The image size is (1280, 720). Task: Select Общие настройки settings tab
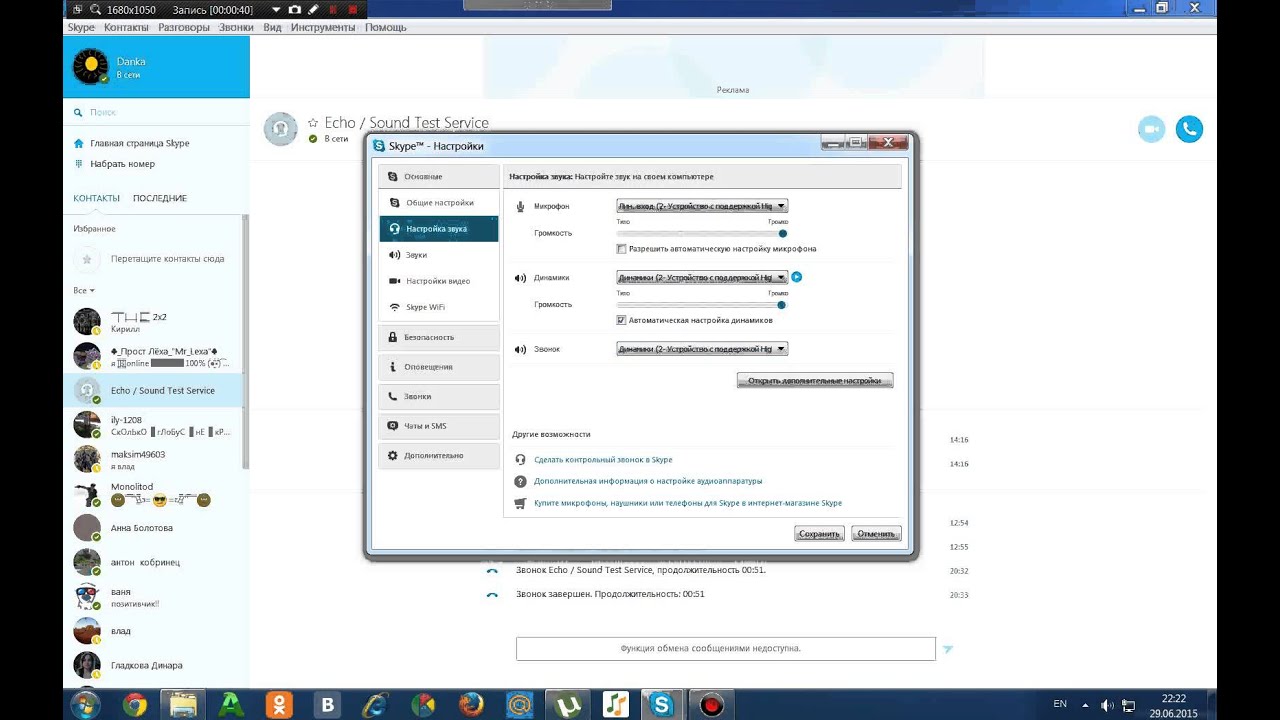tap(438, 203)
